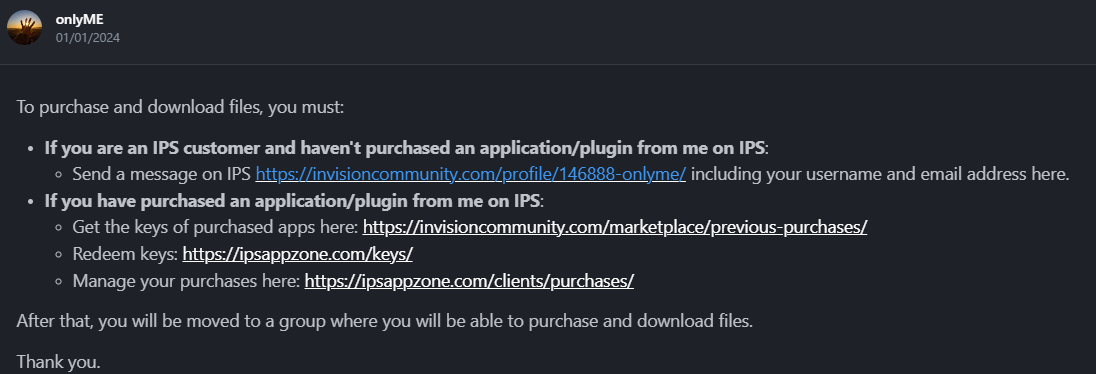Viewport: 1096px width, 374px height.
Task: Click the 'Redeem keys:' label
Action: (125, 254)
